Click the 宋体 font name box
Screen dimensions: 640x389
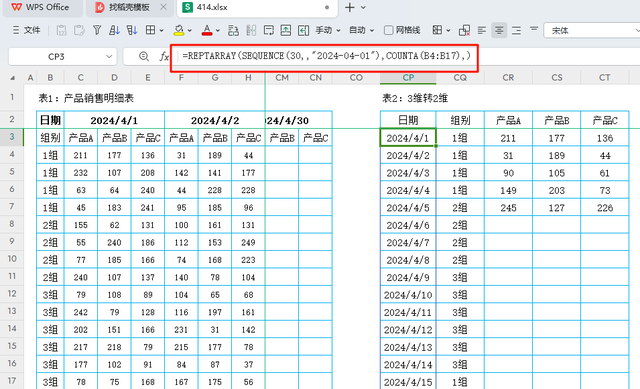click(592, 31)
